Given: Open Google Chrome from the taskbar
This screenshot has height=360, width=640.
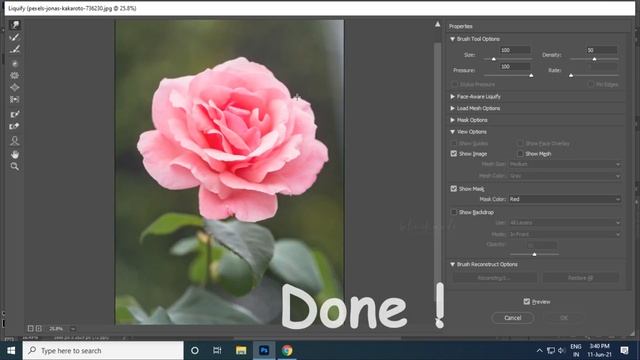Looking at the screenshot, I should pyautogui.click(x=287, y=350).
